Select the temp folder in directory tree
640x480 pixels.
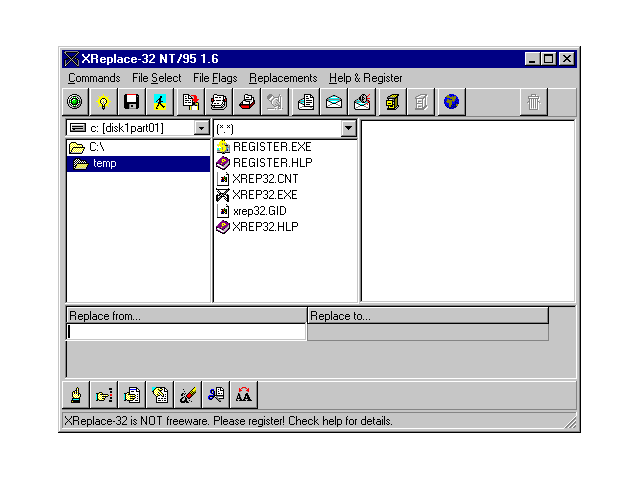tap(104, 163)
